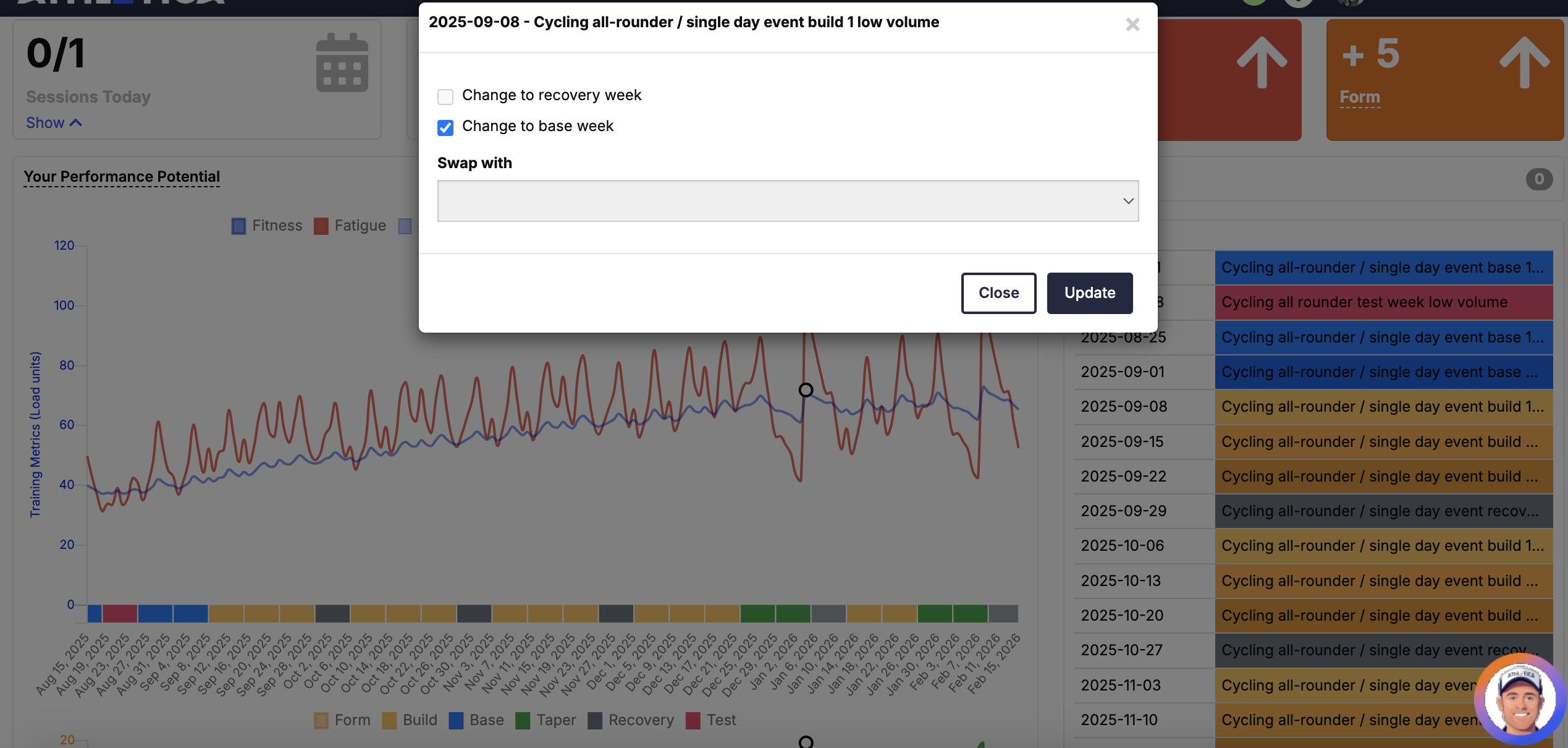
Task: Click the Recovery legend marker
Action: tap(595, 721)
